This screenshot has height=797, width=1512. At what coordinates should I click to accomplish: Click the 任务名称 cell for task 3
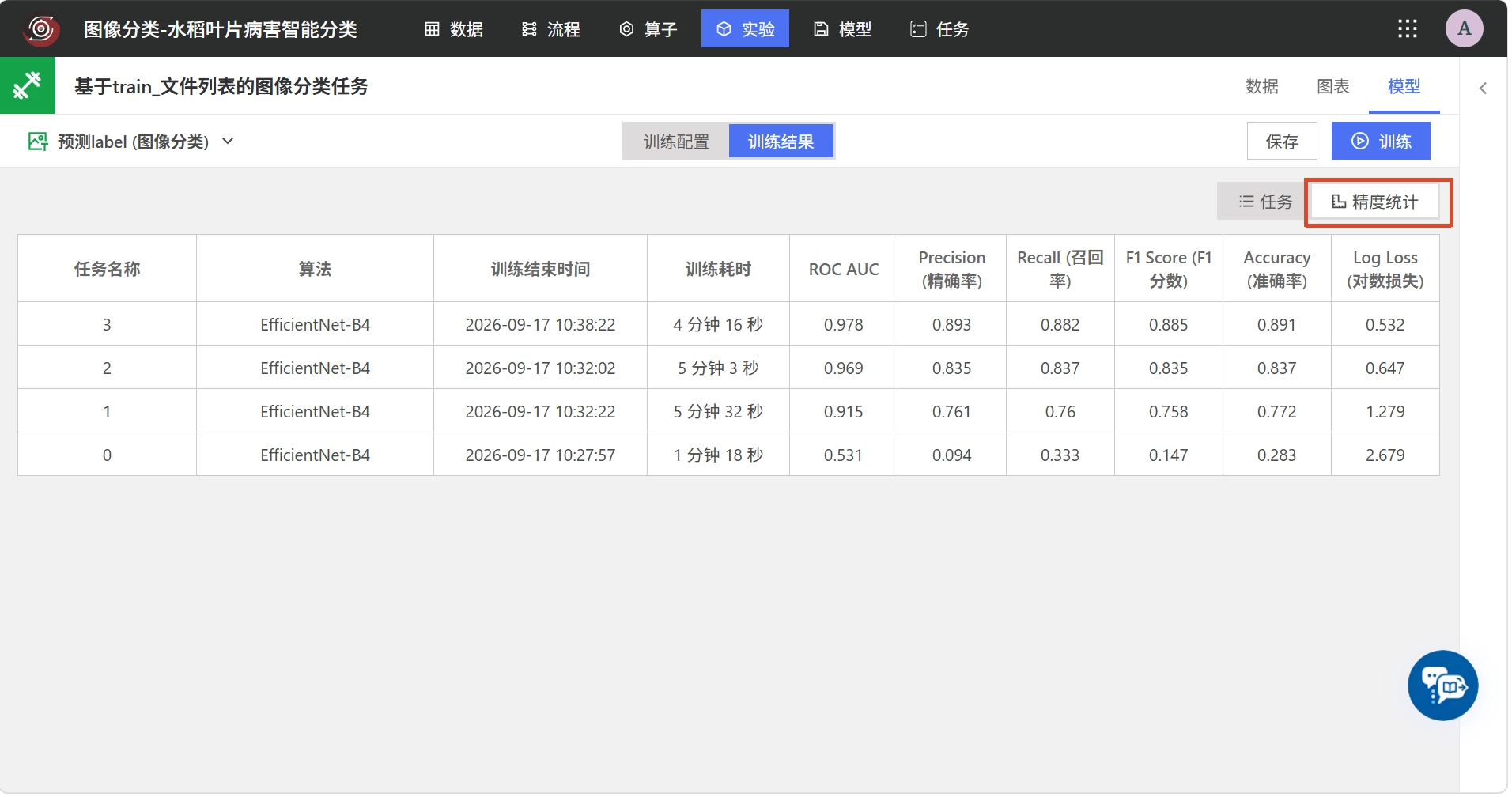[x=107, y=324]
